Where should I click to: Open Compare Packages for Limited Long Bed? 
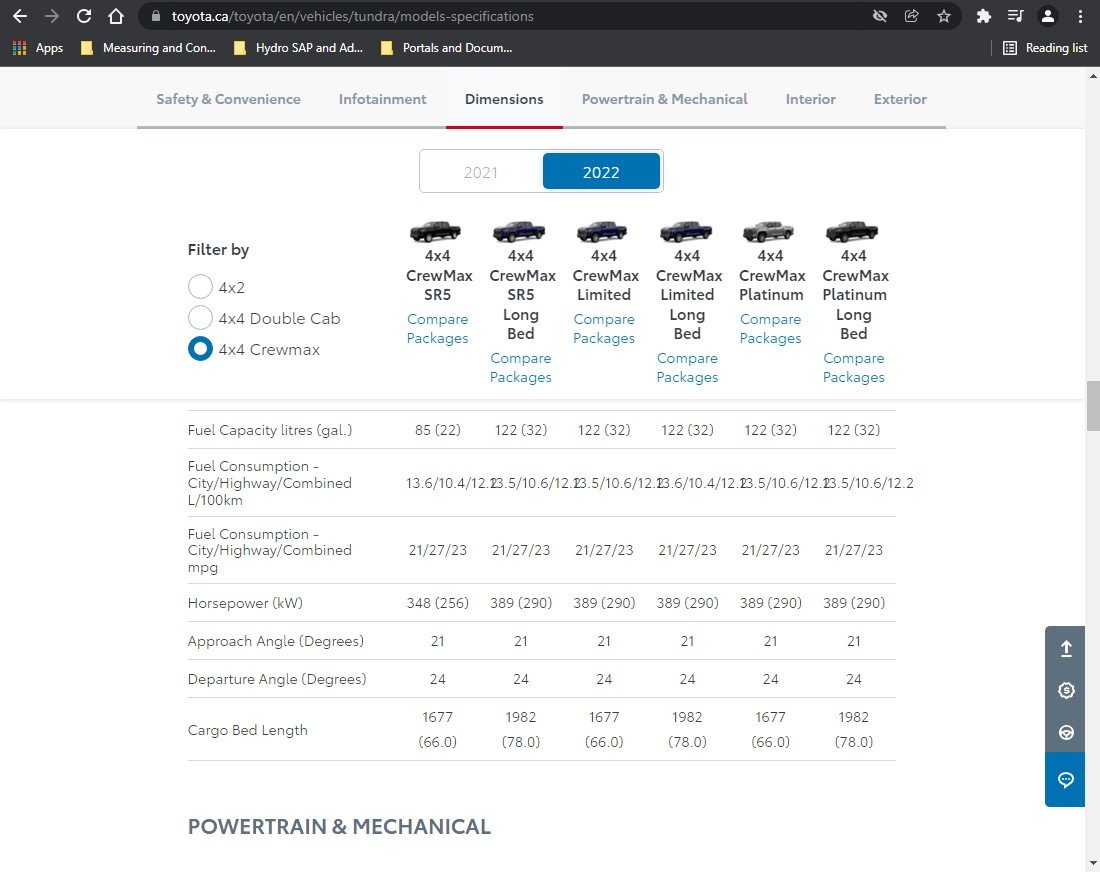pyautogui.click(x=687, y=368)
